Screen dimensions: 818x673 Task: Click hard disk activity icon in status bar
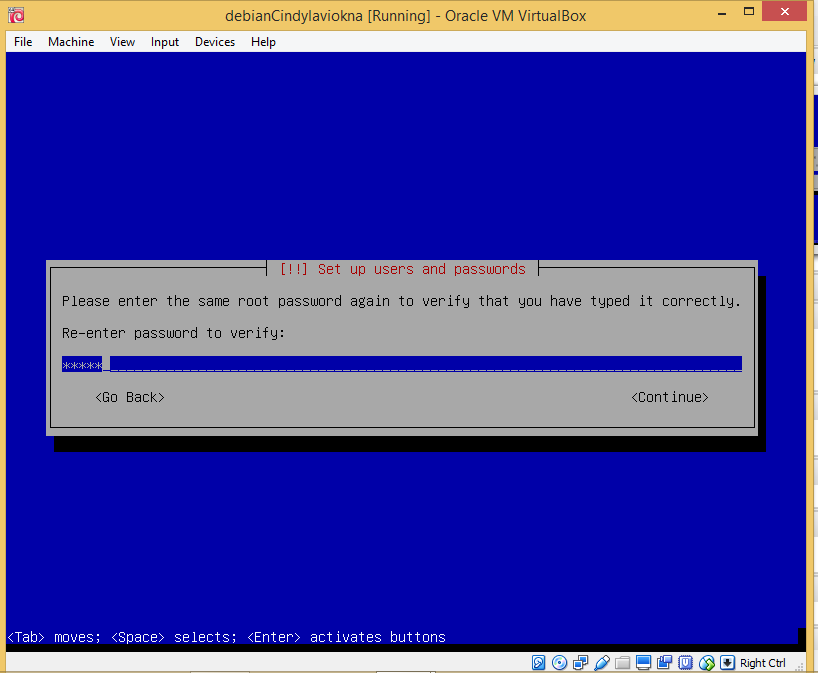[x=538, y=663]
